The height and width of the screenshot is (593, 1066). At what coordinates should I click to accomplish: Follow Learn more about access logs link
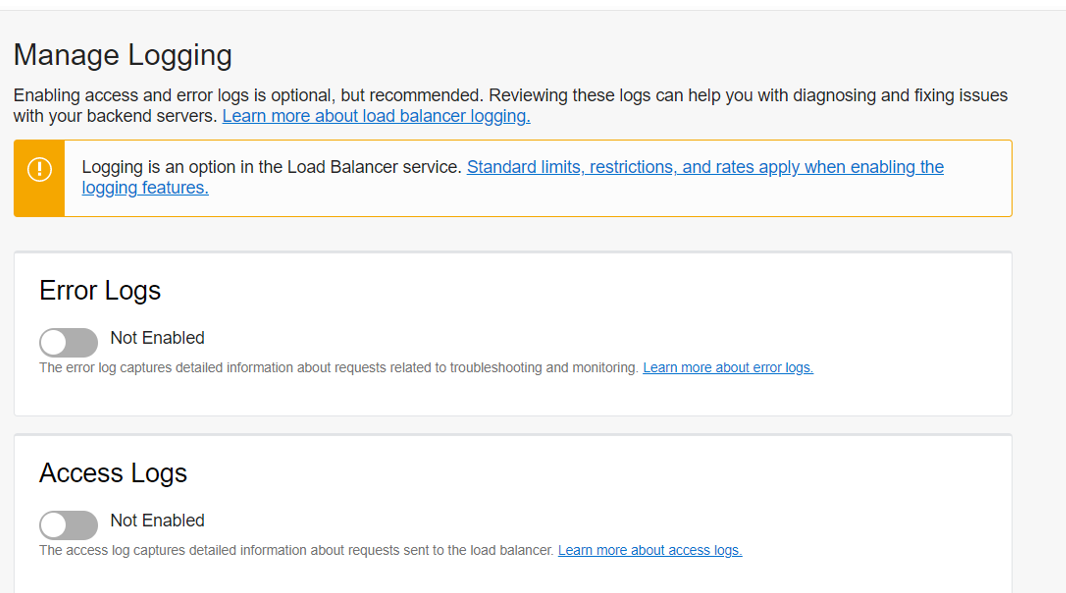click(650, 550)
